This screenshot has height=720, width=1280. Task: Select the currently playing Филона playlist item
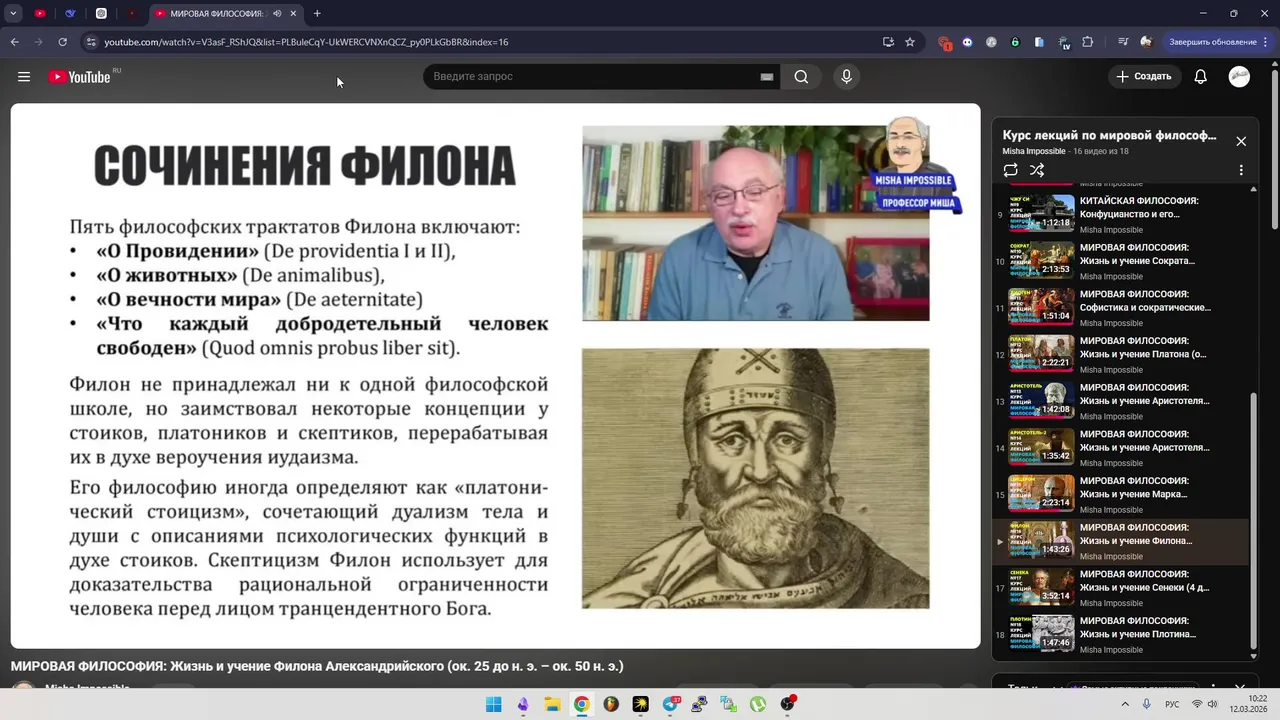click(1120, 541)
